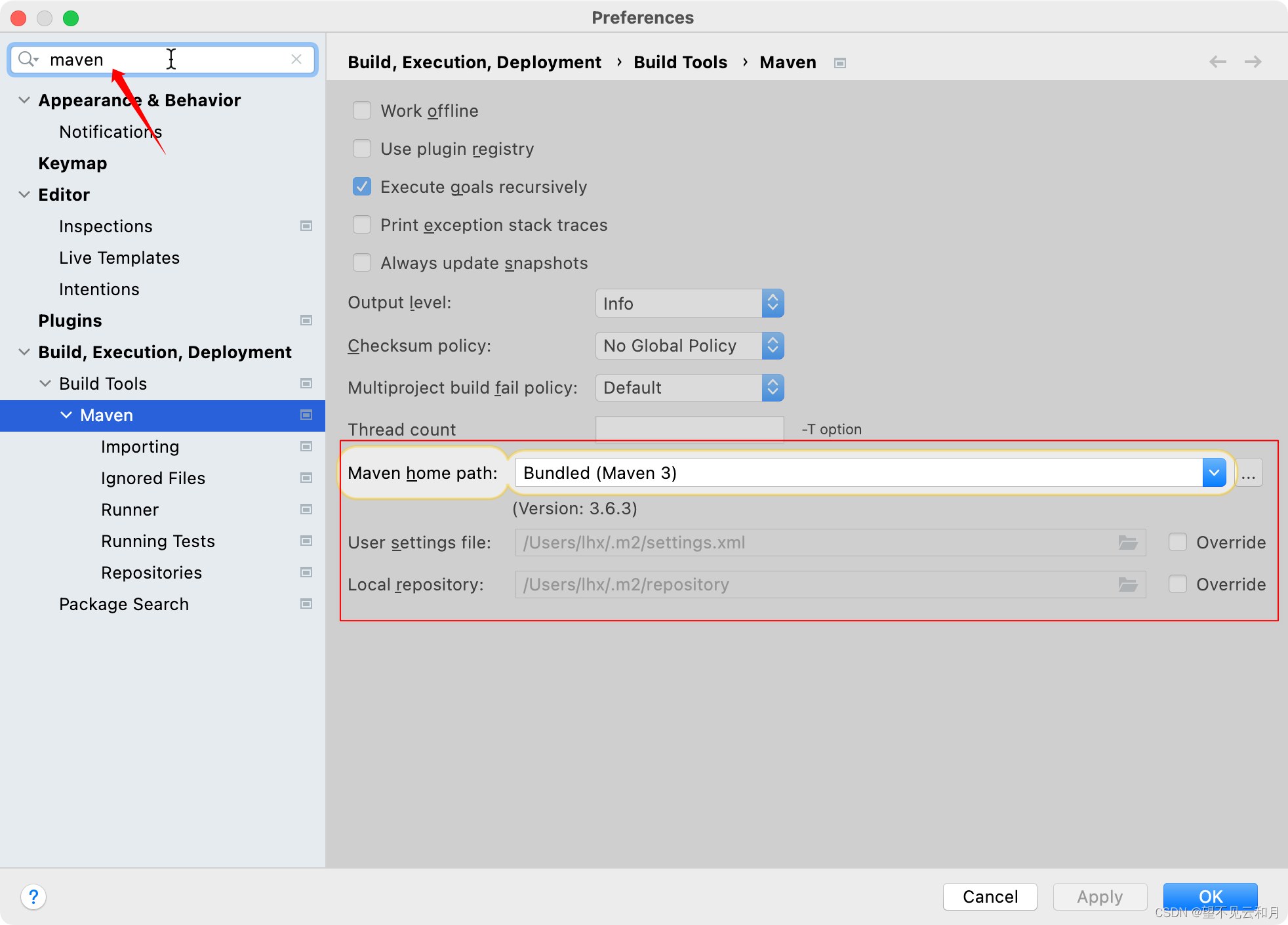Screen dimensions: 1288x925
Task: Select Notifications in the settings tree
Action: pos(111,132)
